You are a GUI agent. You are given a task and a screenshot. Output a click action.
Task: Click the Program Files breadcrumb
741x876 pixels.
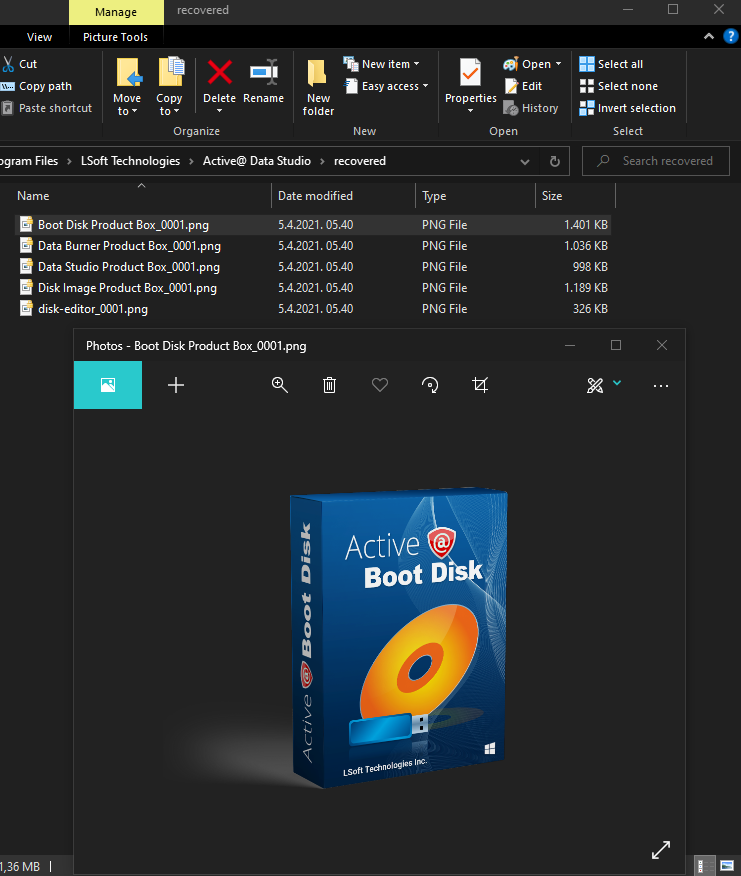(29, 161)
